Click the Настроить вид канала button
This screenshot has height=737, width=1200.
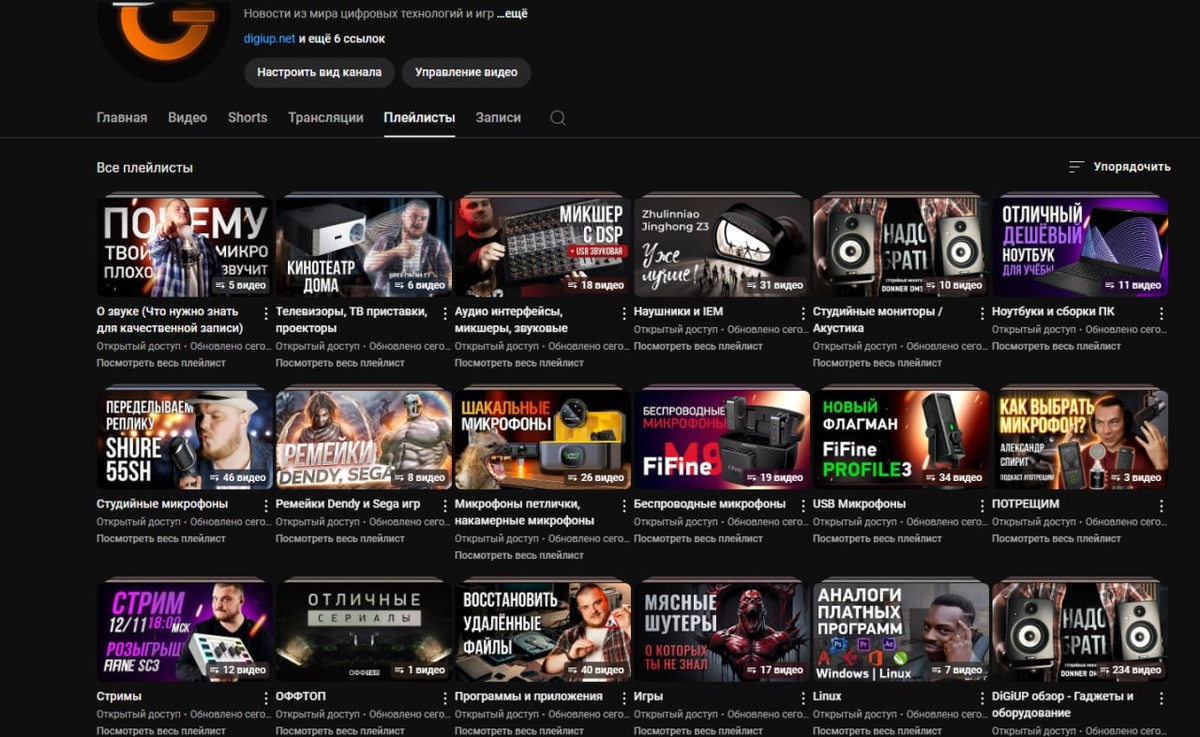point(319,72)
